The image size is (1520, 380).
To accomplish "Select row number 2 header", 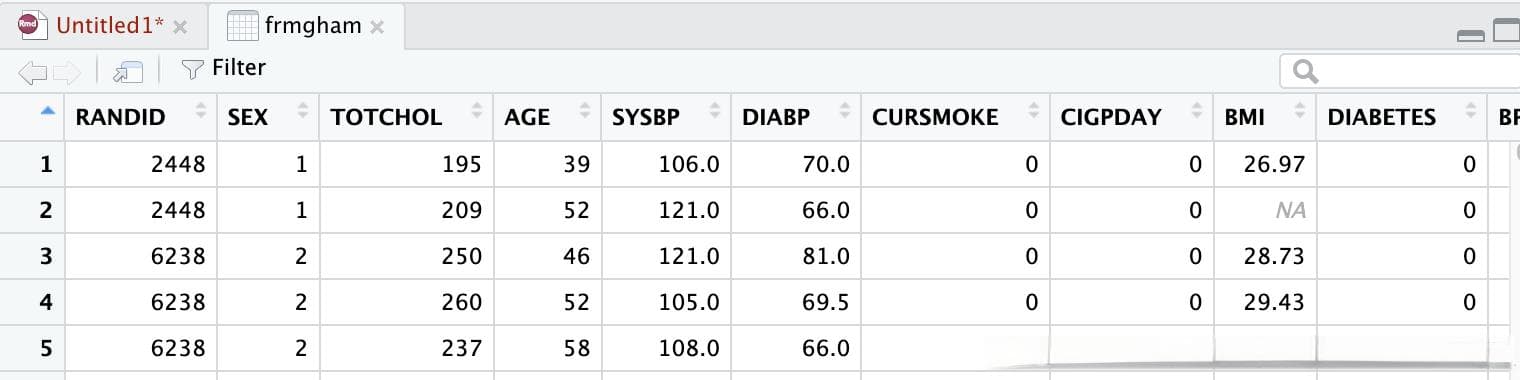I will [45, 210].
